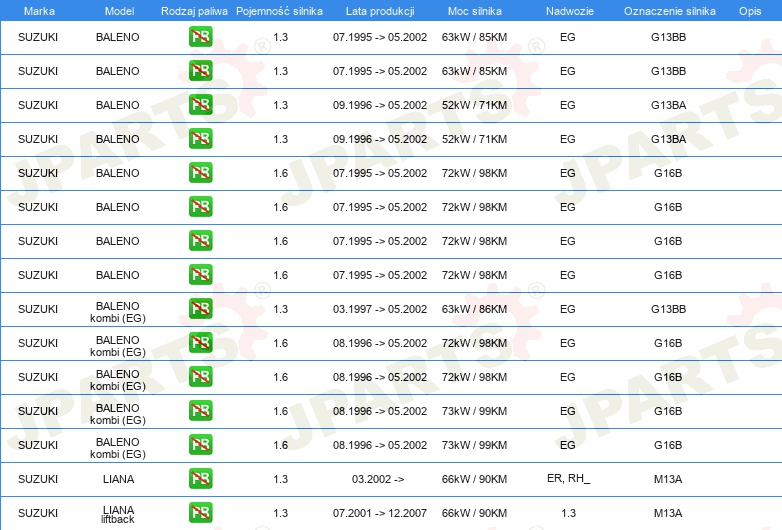
Task: Click the petrol fuel icon in LIANA liftback row
Action: coord(200,513)
